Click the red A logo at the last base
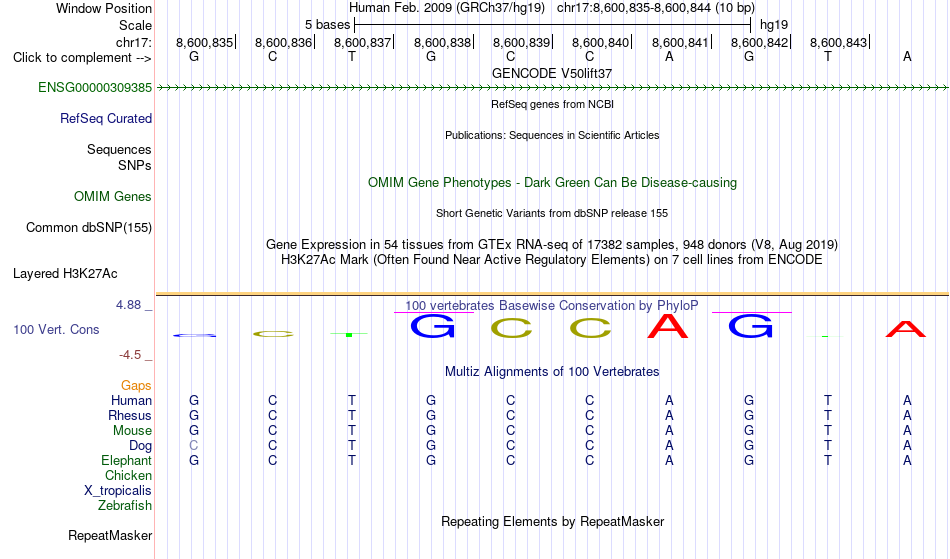The height and width of the screenshot is (559, 950). click(x=906, y=329)
